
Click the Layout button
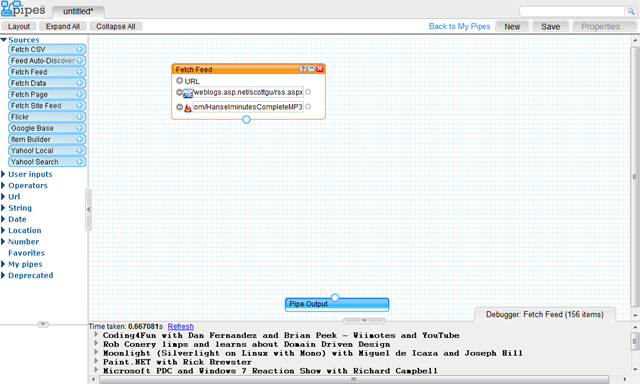19,26
